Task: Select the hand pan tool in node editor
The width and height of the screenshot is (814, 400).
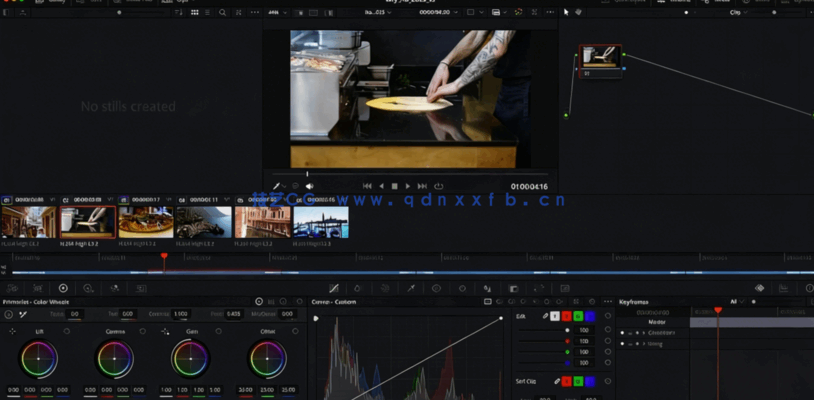Action: coord(578,12)
